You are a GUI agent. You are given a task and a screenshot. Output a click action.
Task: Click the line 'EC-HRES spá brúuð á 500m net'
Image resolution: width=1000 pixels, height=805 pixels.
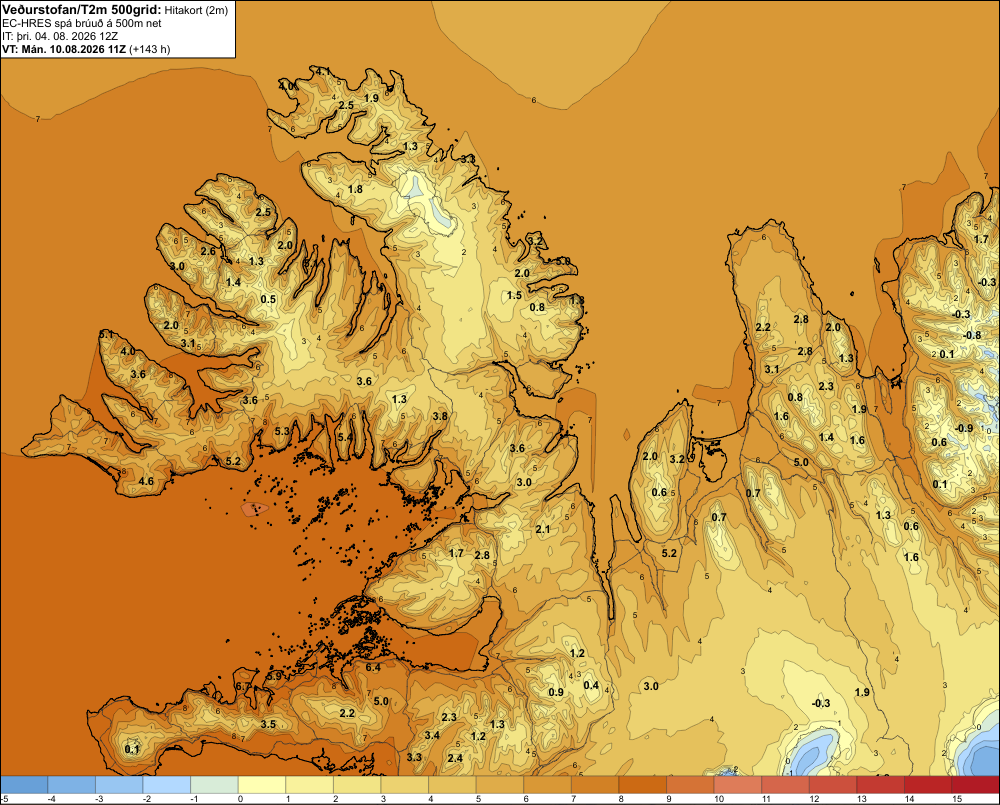pyautogui.click(x=82, y=23)
